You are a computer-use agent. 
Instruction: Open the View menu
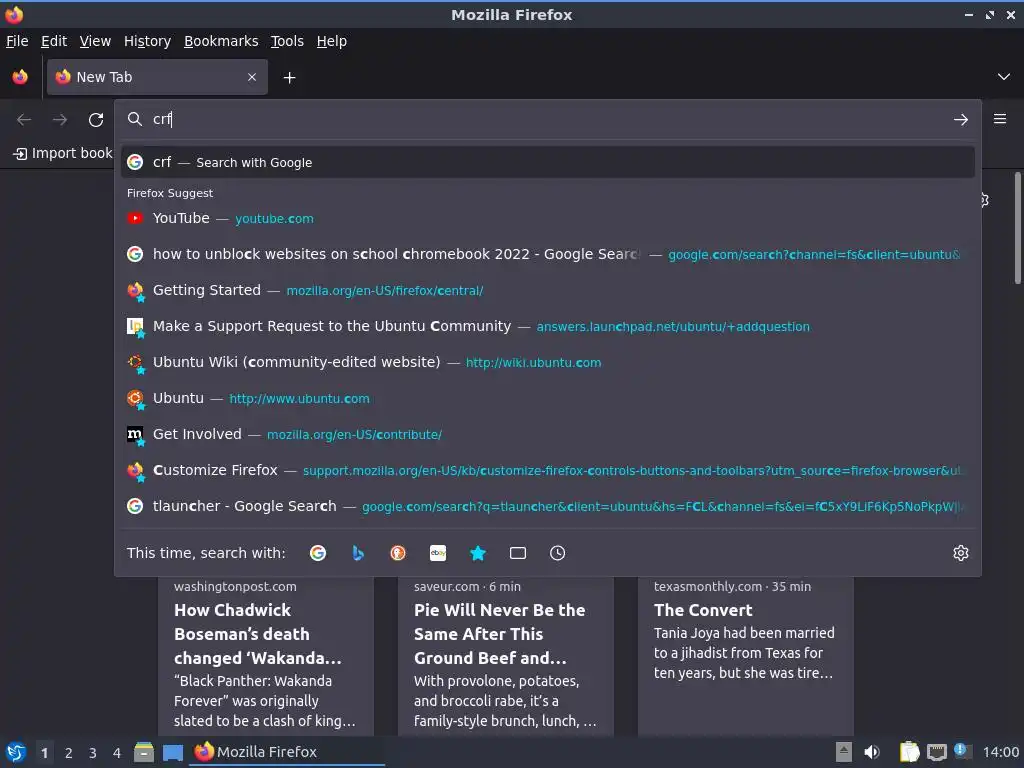coord(95,41)
